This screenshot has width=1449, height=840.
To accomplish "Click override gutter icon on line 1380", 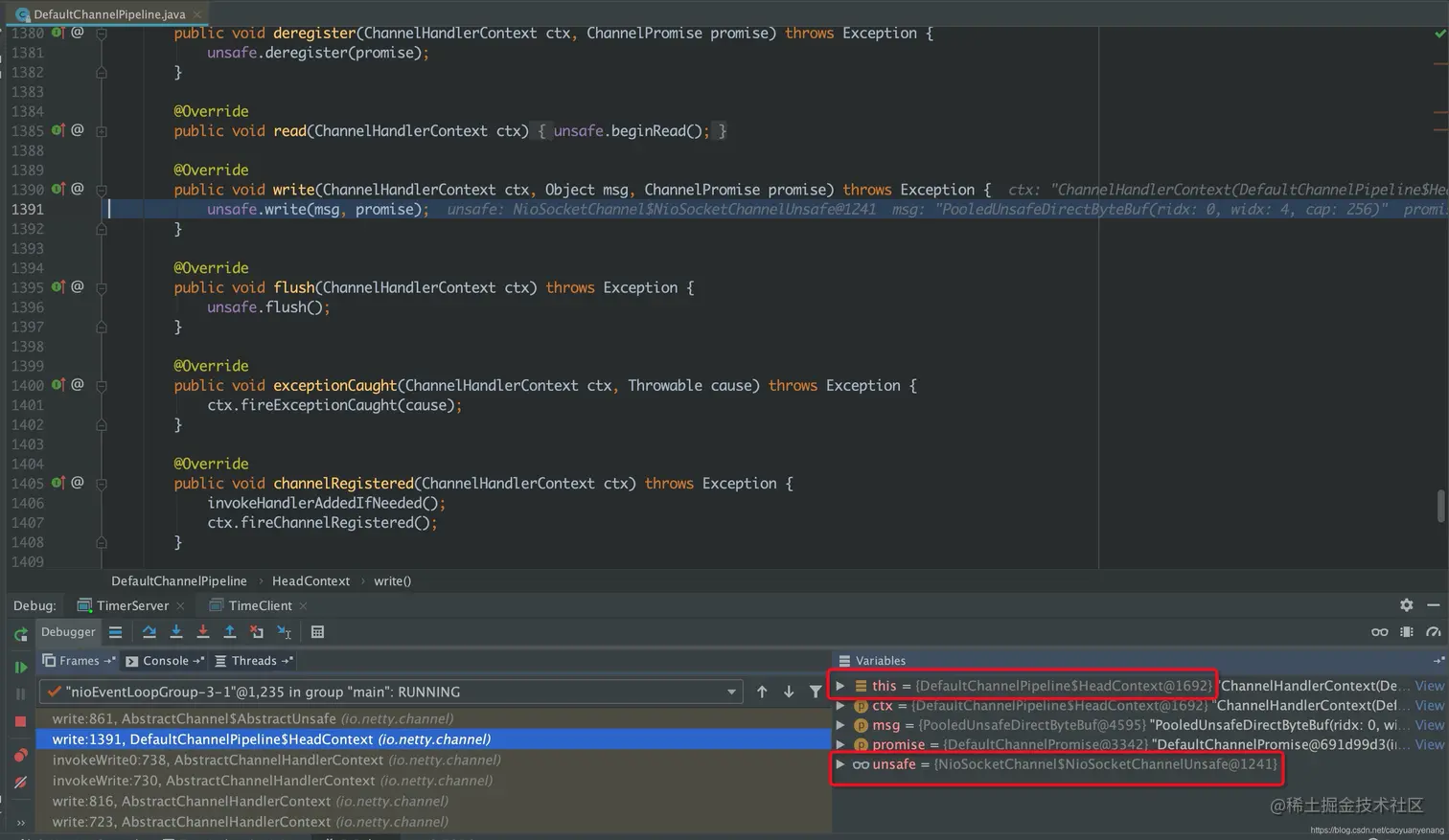I will click(57, 33).
